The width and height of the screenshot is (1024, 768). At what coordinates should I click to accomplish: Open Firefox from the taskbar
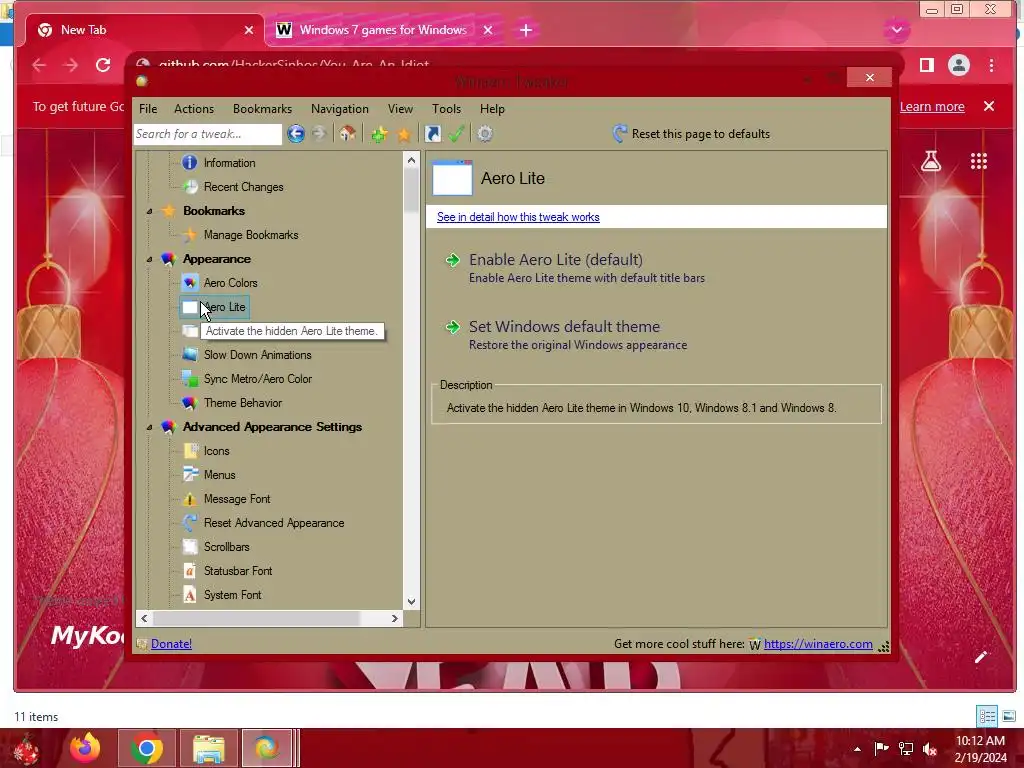click(x=86, y=748)
